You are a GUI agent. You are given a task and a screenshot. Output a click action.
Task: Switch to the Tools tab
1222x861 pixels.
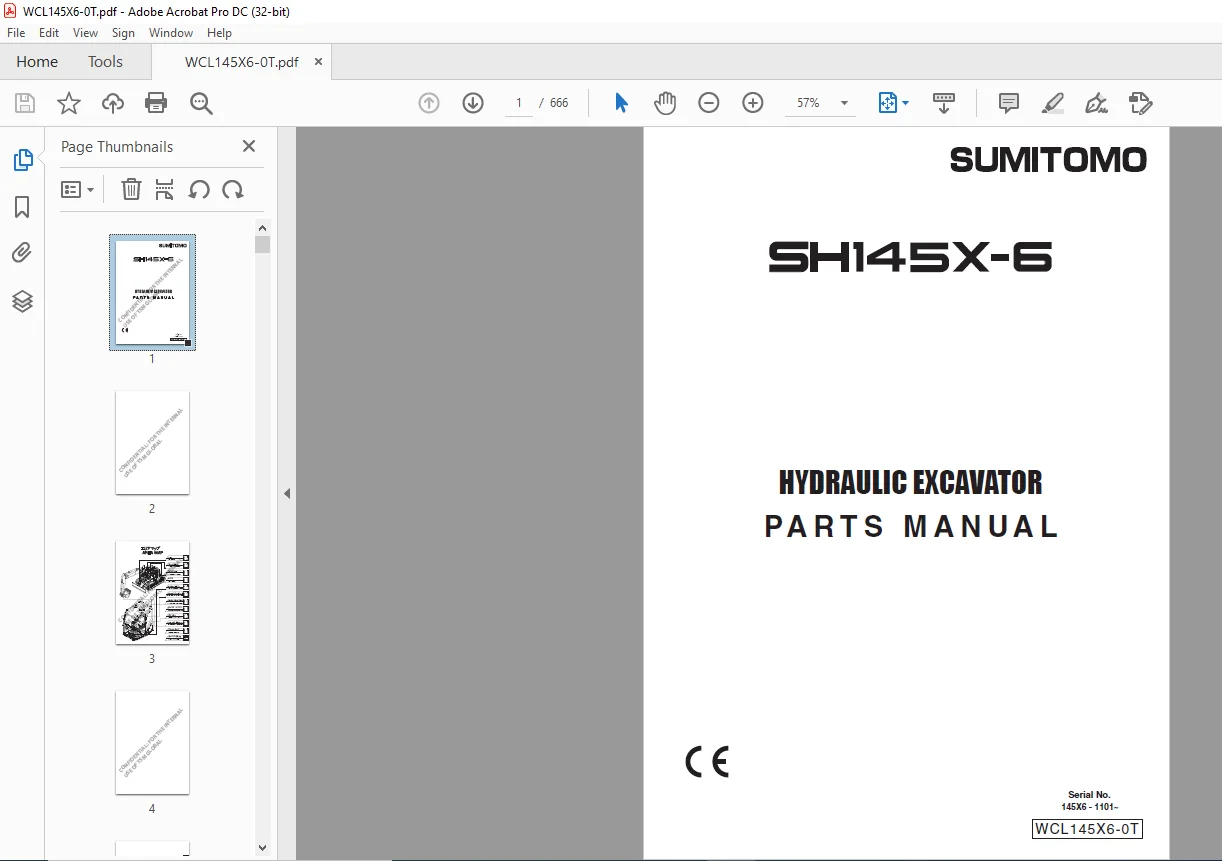pyautogui.click(x=105, y=61)
